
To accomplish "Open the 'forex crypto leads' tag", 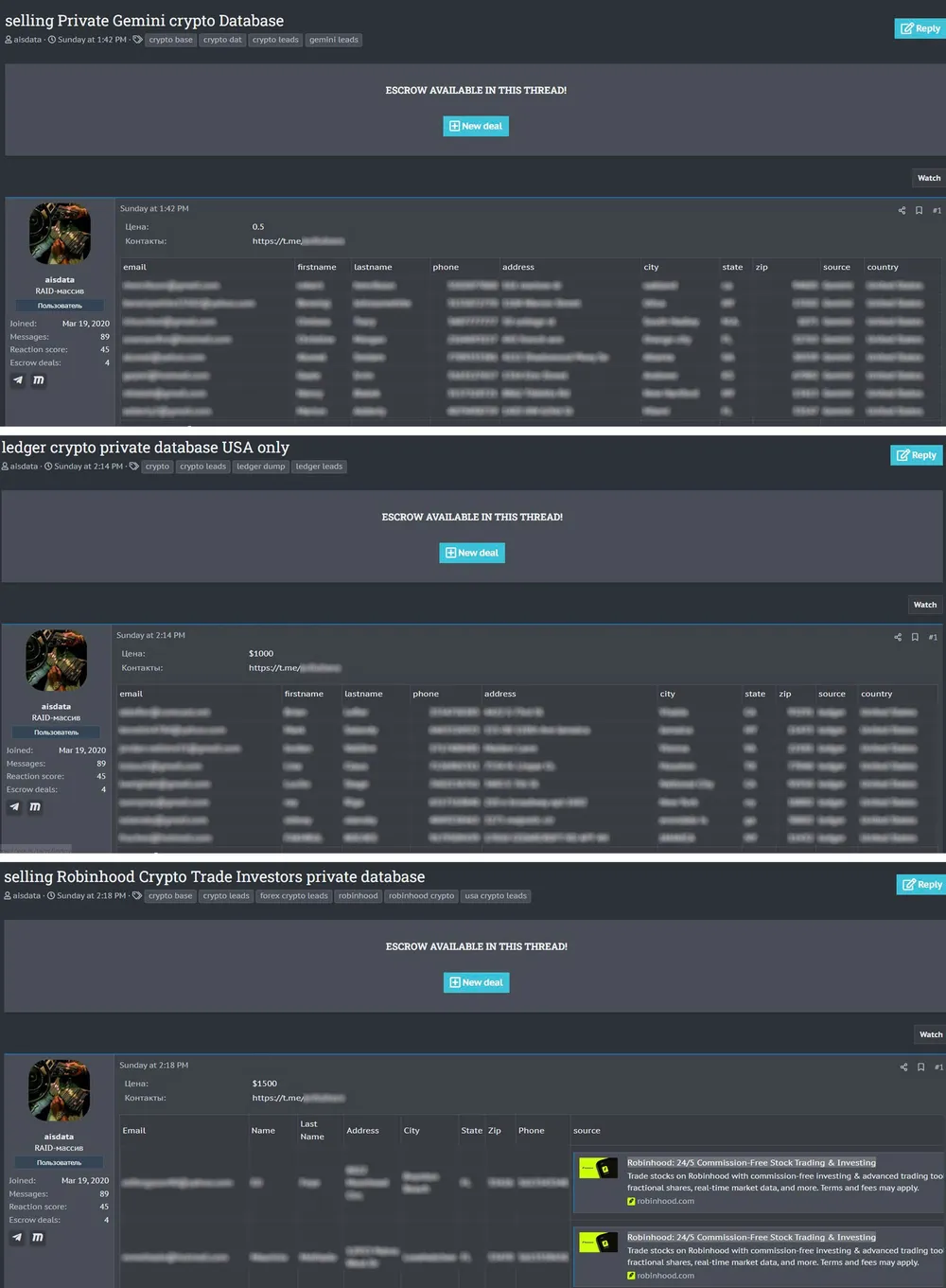I will coord(293,896).
